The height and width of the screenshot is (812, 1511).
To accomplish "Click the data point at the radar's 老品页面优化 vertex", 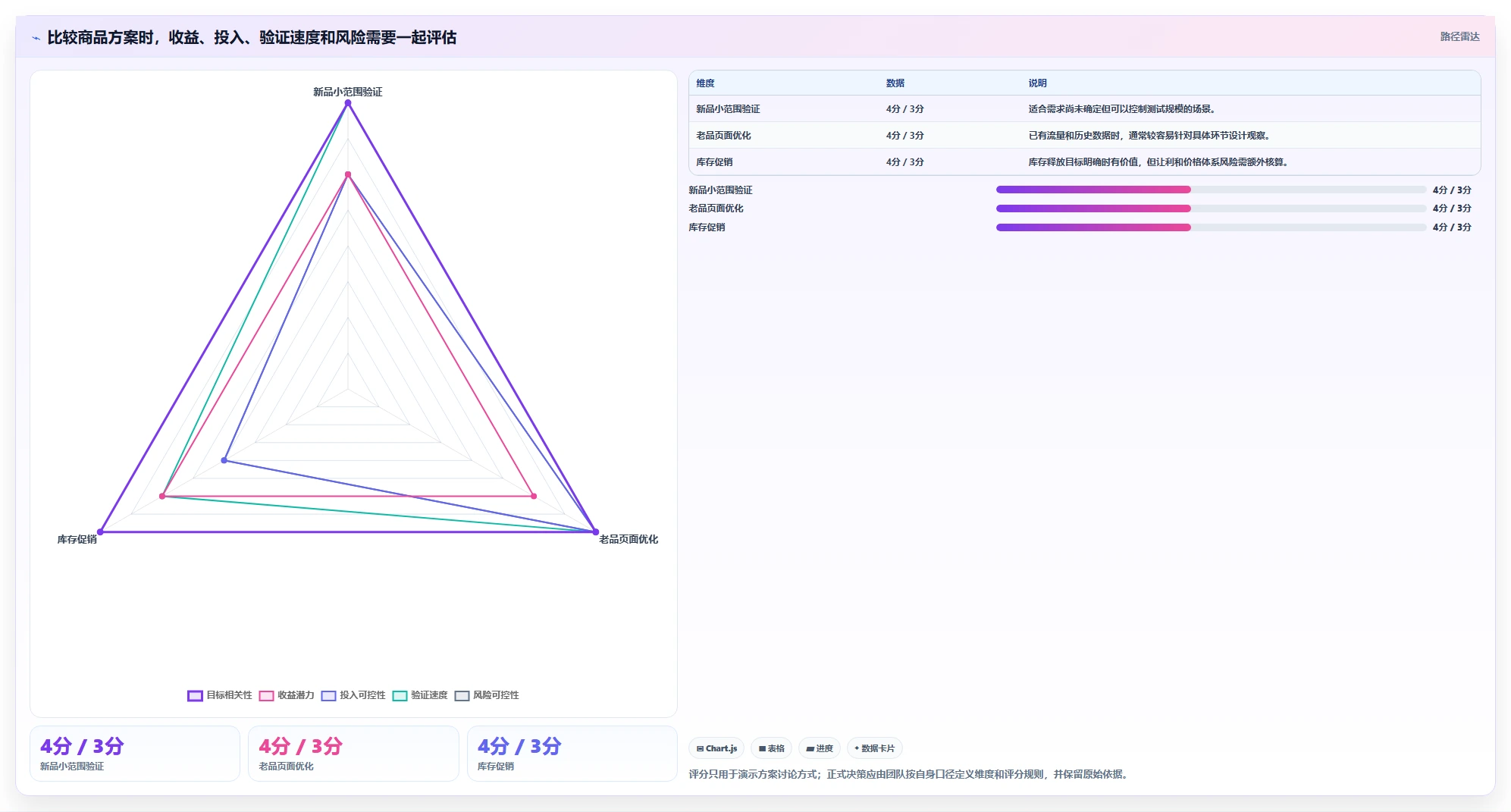I will (x=595, y=532).
